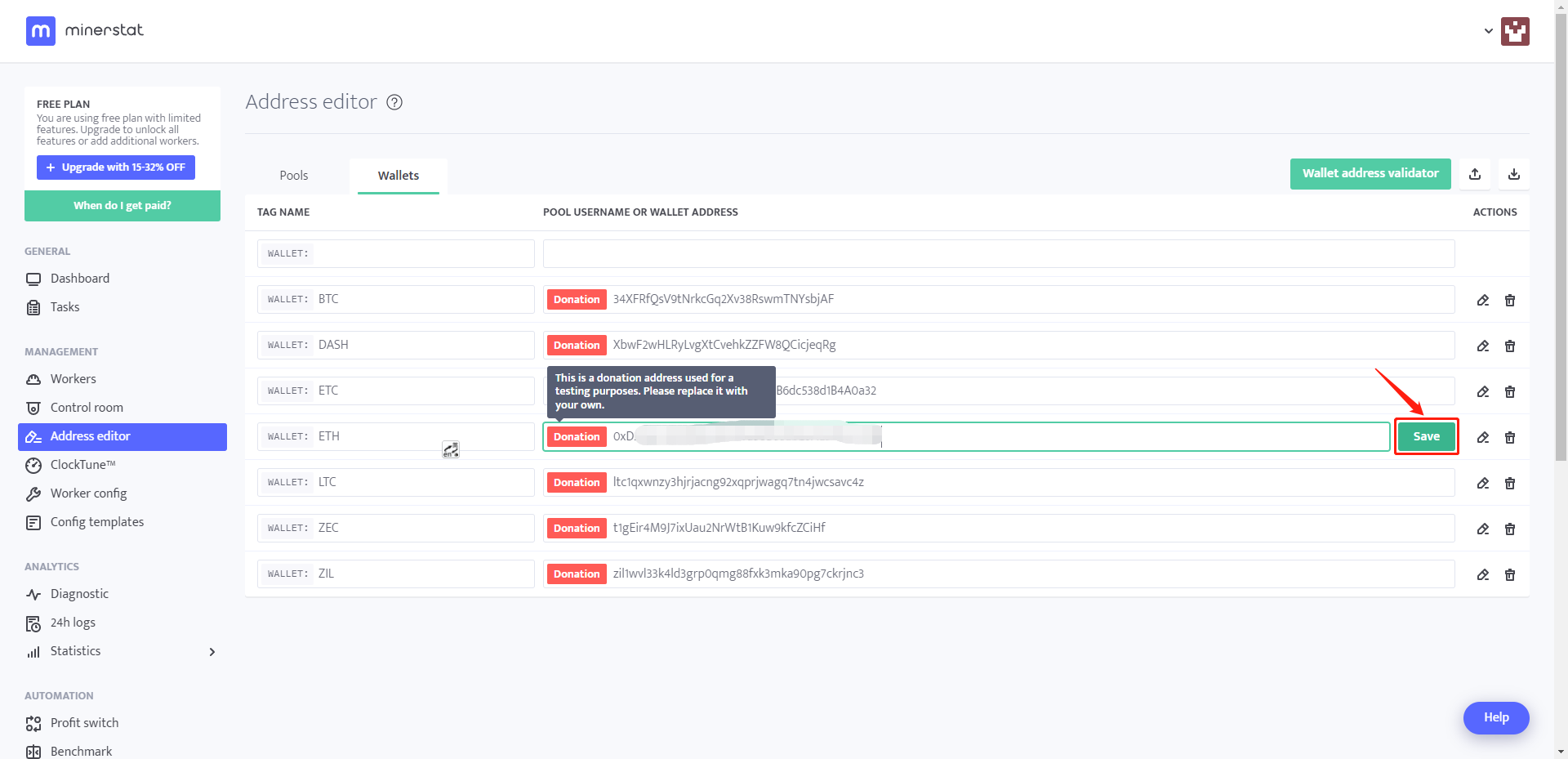Edit the ETC wallet row
The height and width of the screenshot is (759, 1568).
tap(1483, 391)
